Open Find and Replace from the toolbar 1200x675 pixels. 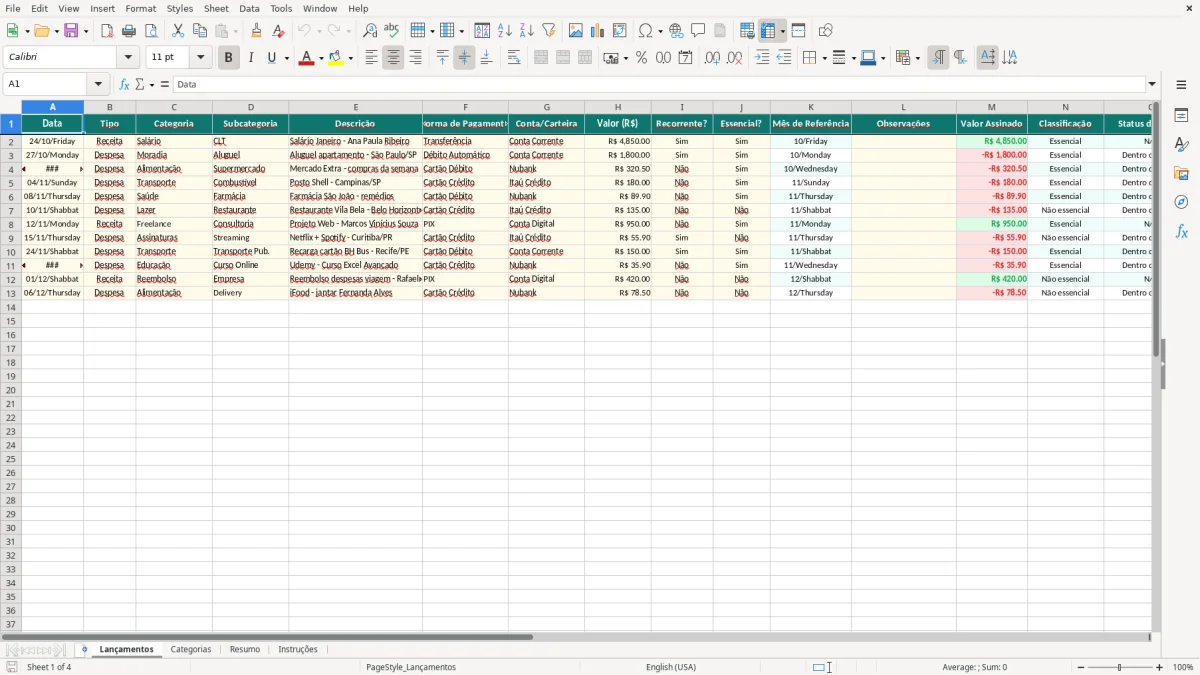tap(370, 31)
